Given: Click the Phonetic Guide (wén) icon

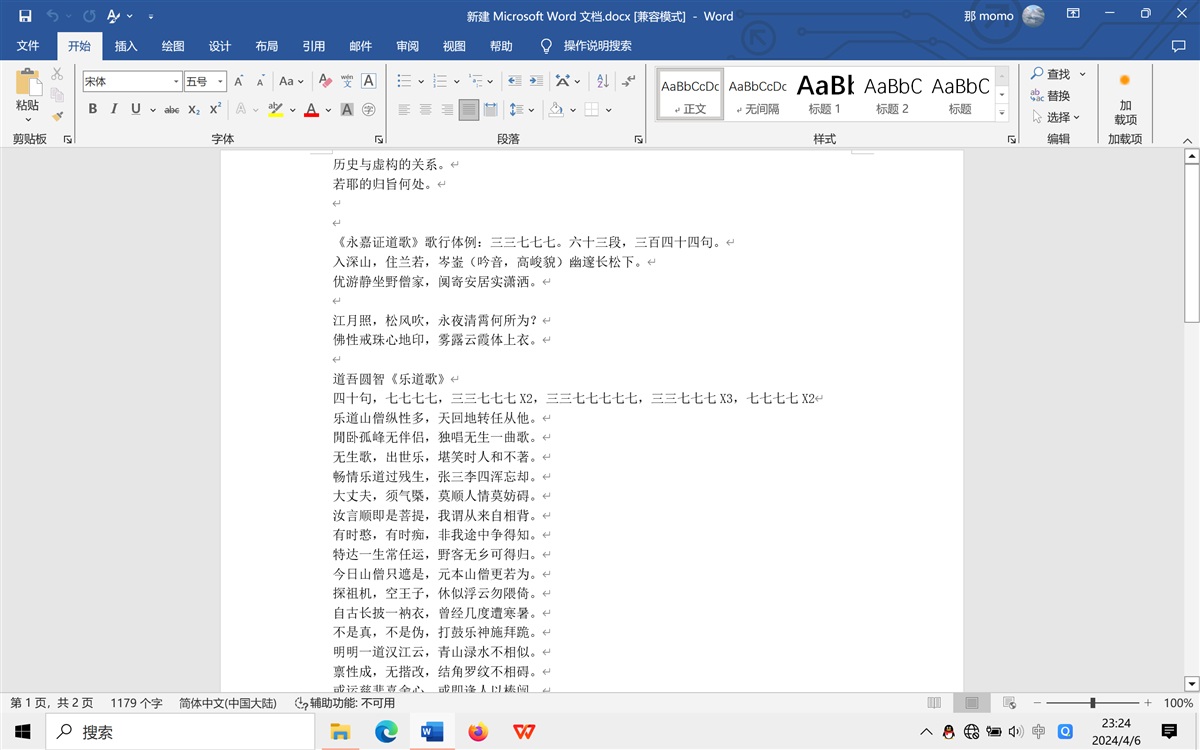Looking at the screenshot, I should pos(347,81).
